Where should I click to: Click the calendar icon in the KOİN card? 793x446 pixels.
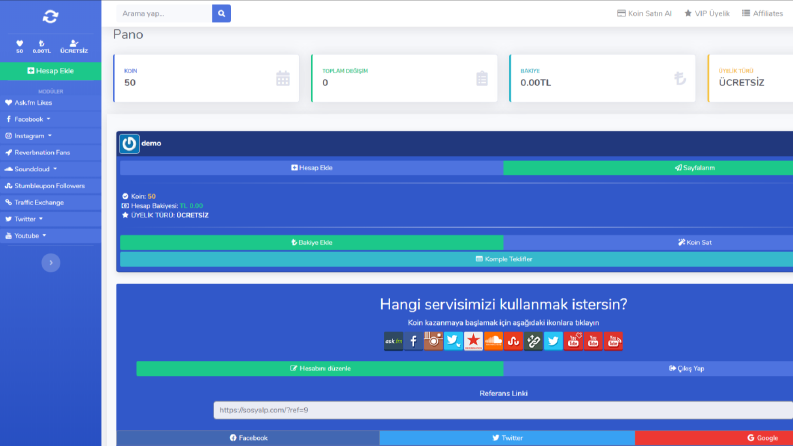pos(283,78)
